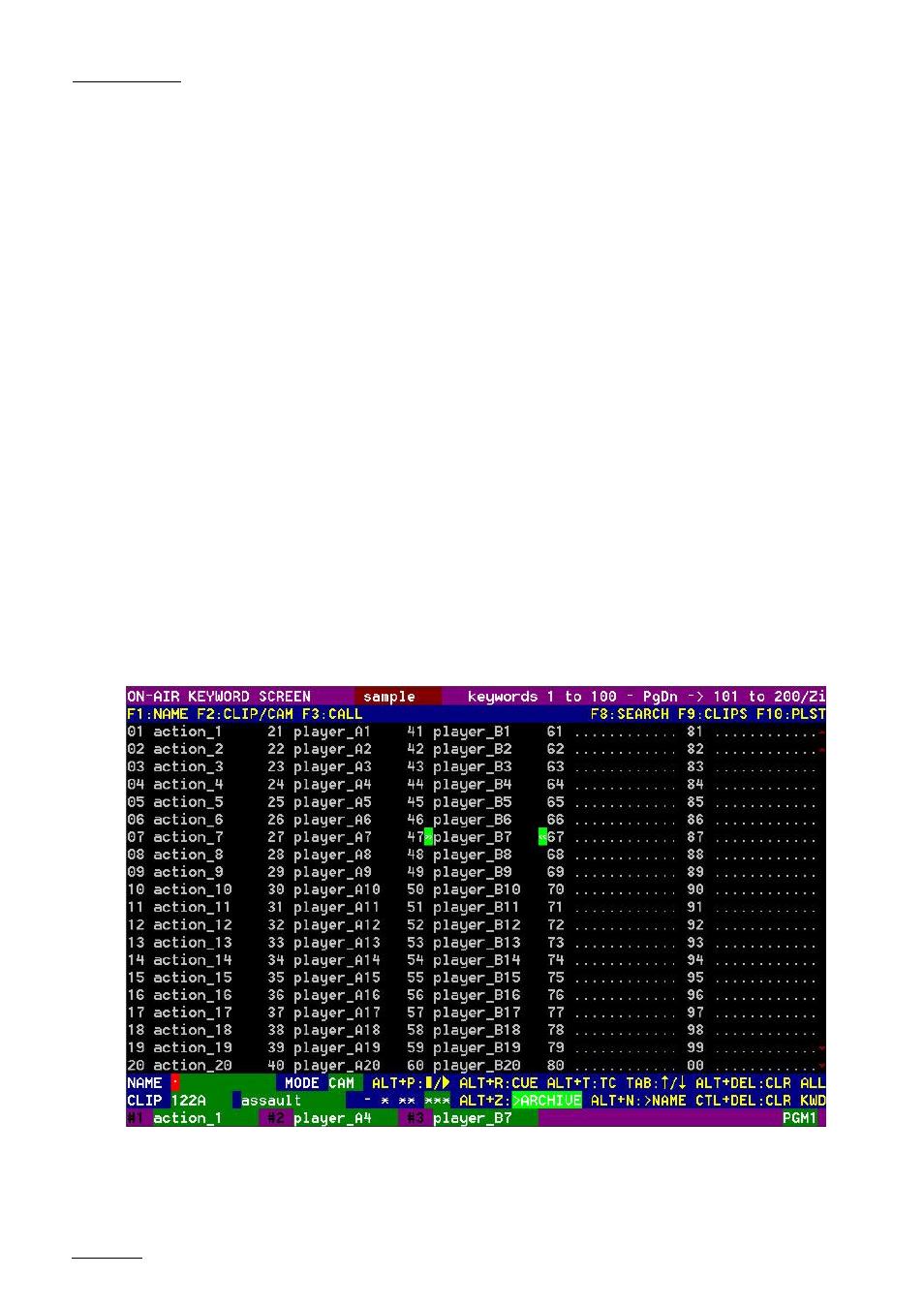The width and height of the screenshot is (924, 1308).
Task: Select keyword 30 player_A10
Action: 323,889
